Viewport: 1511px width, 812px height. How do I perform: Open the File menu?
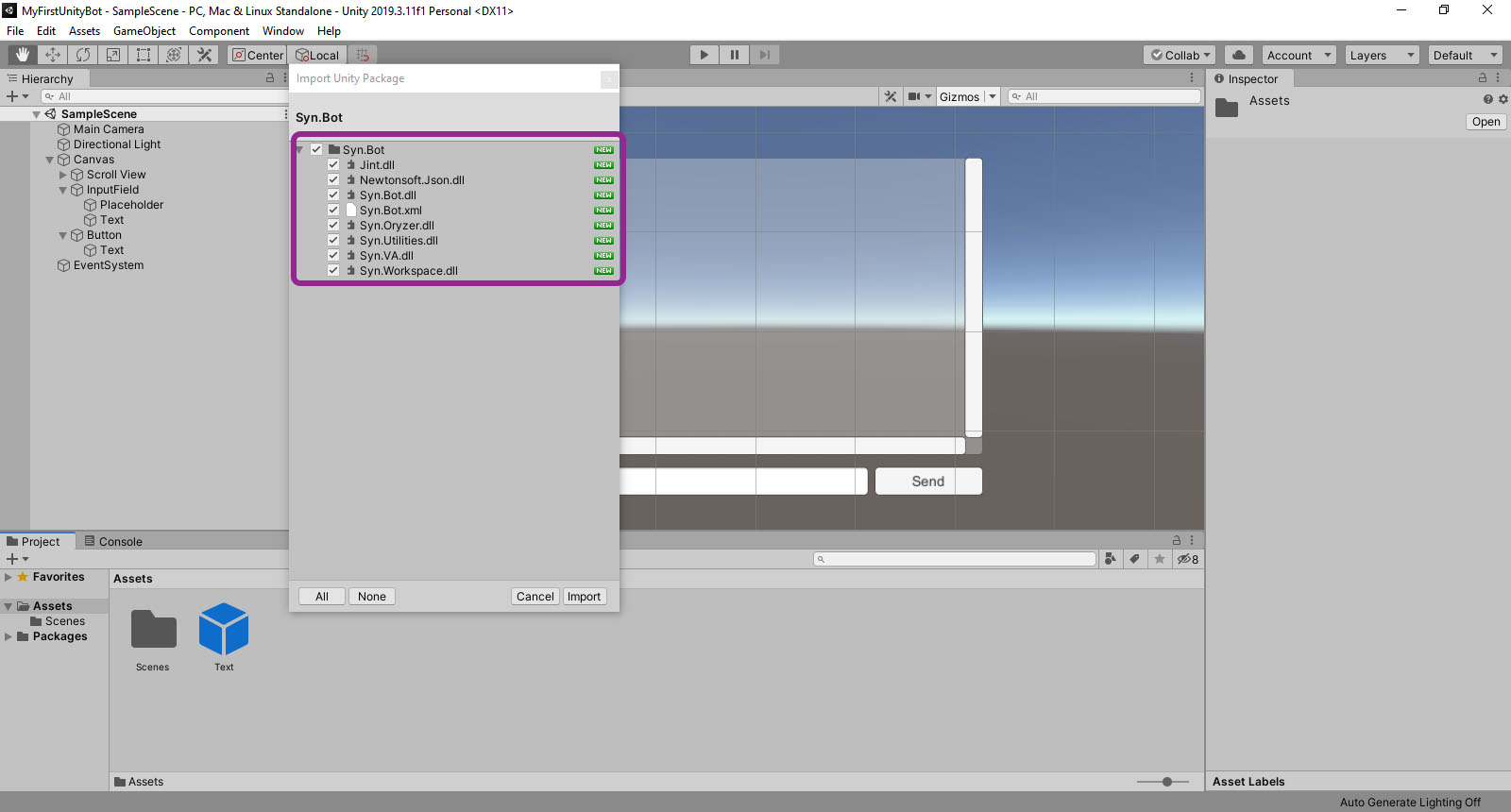click(x=15, y=31)
